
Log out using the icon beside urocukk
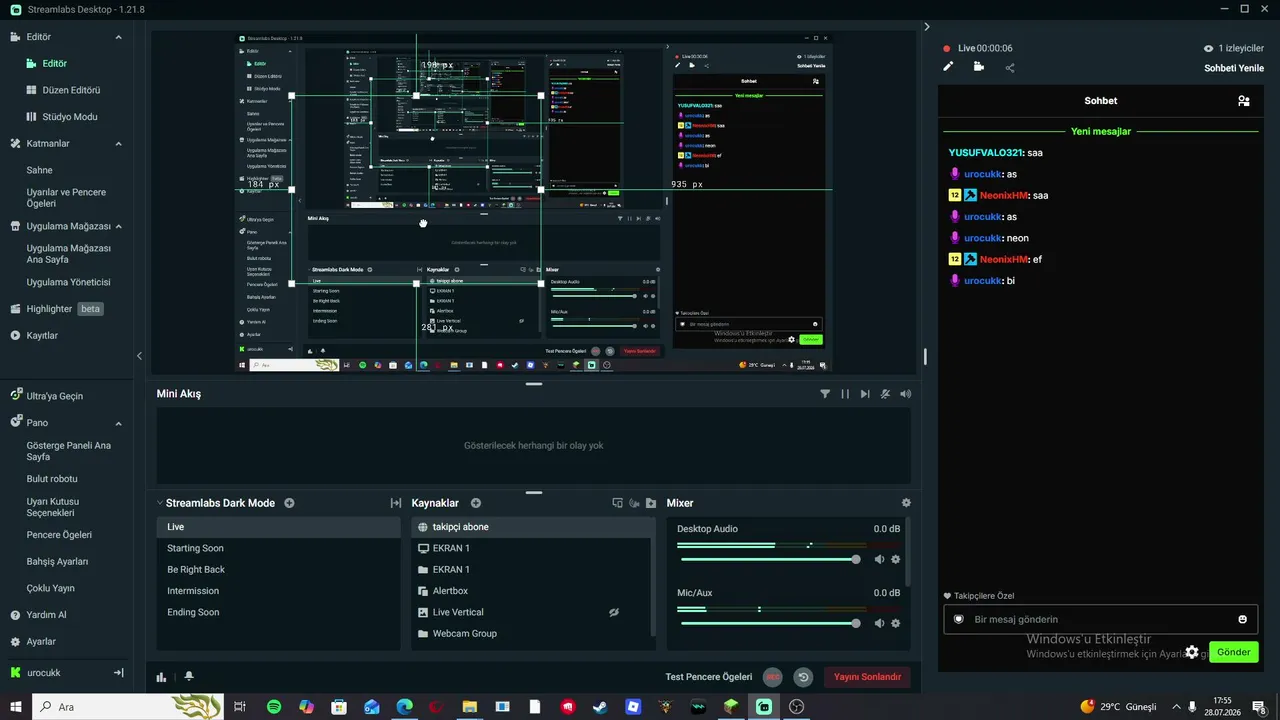118,673
